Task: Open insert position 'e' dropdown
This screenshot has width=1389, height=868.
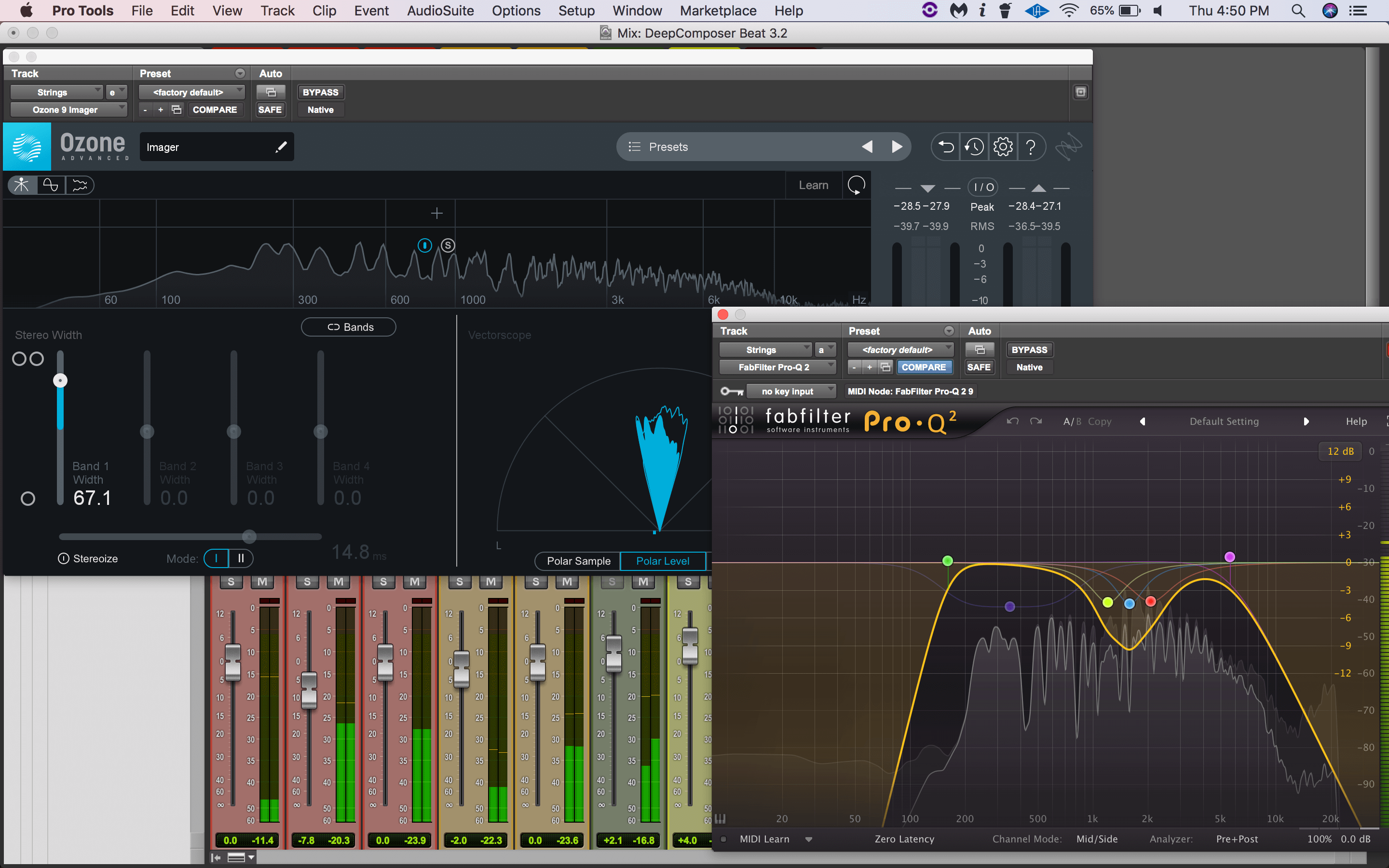Action: tap(117, 93)
